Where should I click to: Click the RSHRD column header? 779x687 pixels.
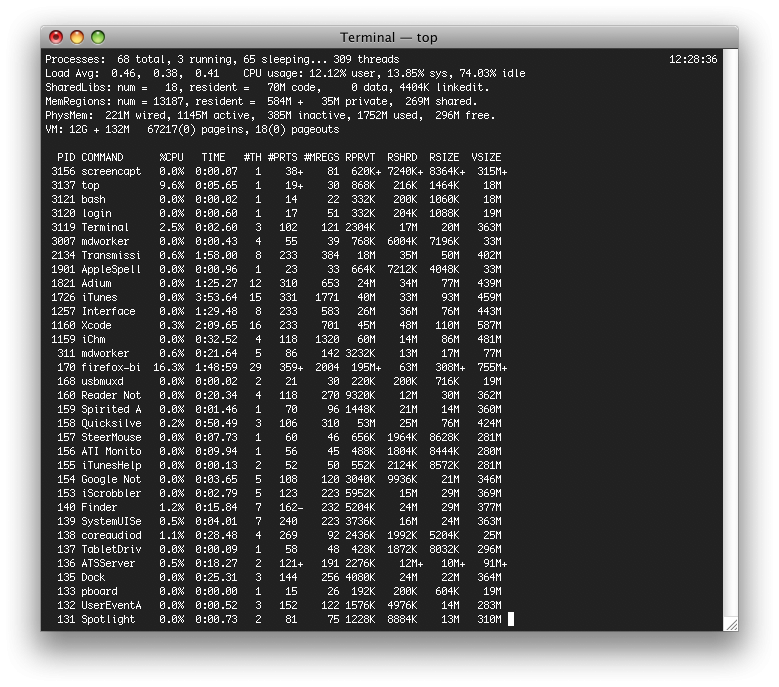coord(402,157)
